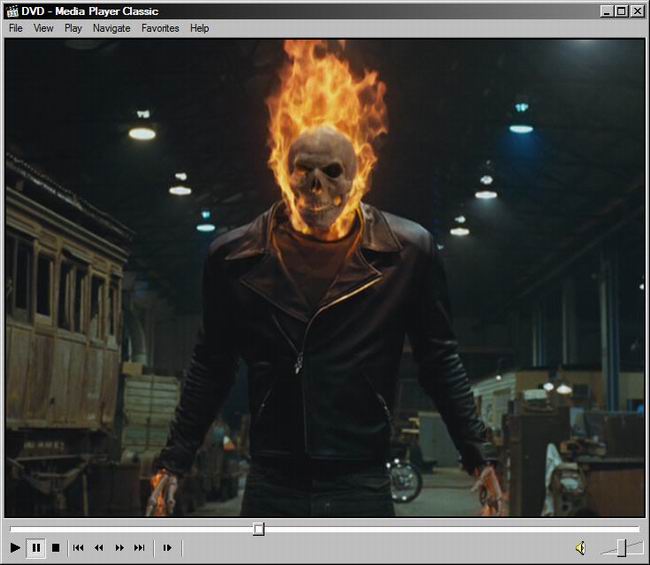Click the Media Player Classic title icon
The height and width of the screenshot is (565, 650).
13,11
